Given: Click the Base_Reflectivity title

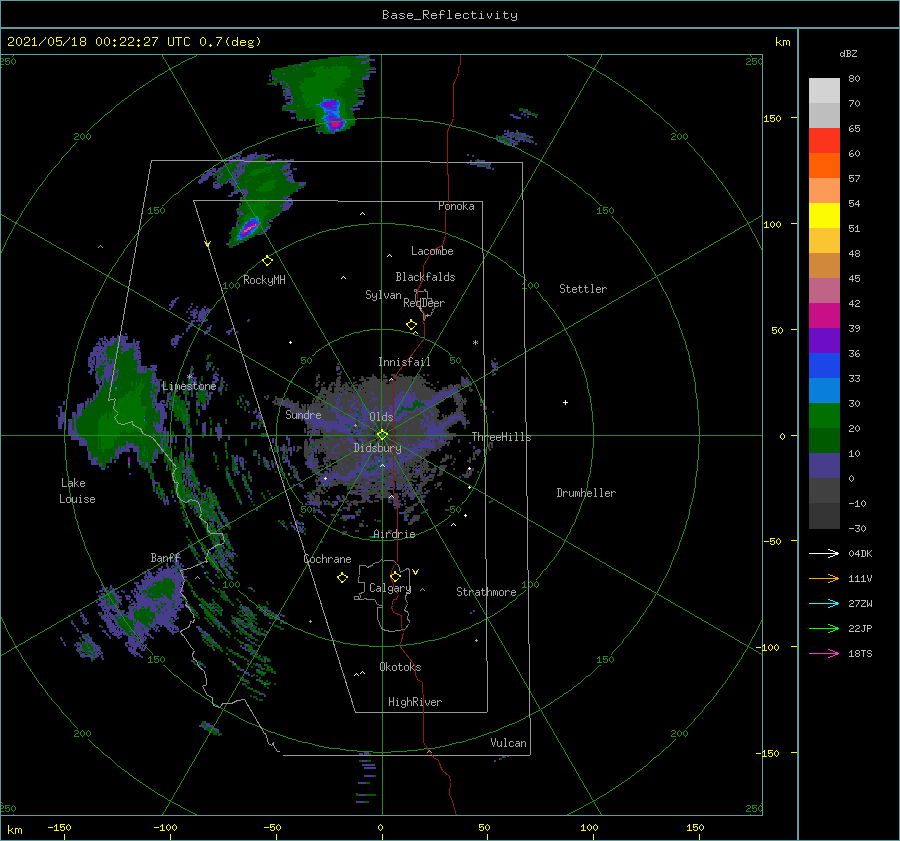Looking at the screenshot, I should (x=450, y=15).
